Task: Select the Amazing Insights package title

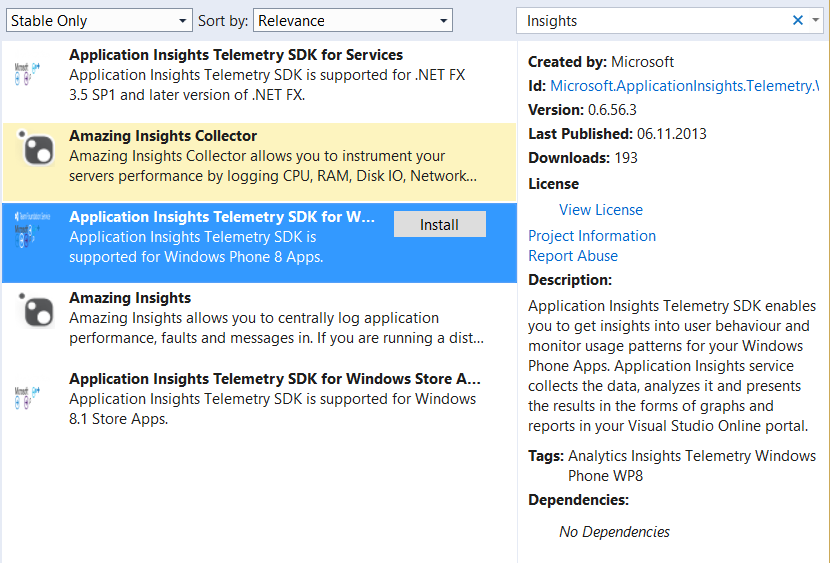Action: 130,298
